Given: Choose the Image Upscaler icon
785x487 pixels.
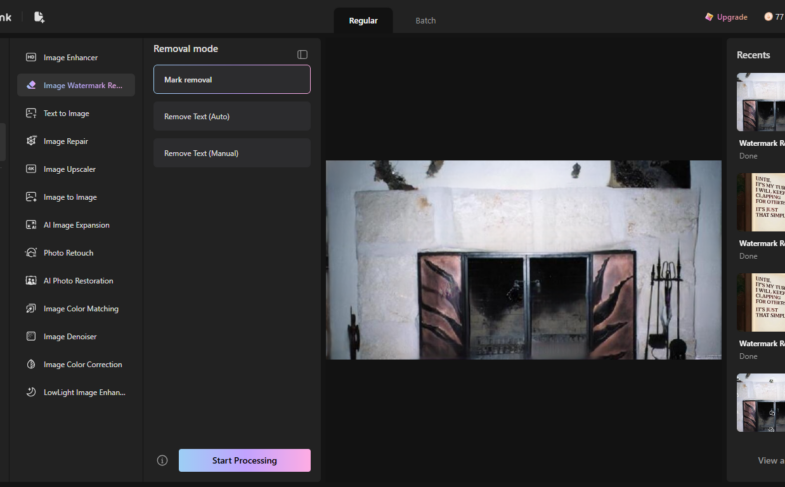Looking at the screenshot, I should 31,169.
